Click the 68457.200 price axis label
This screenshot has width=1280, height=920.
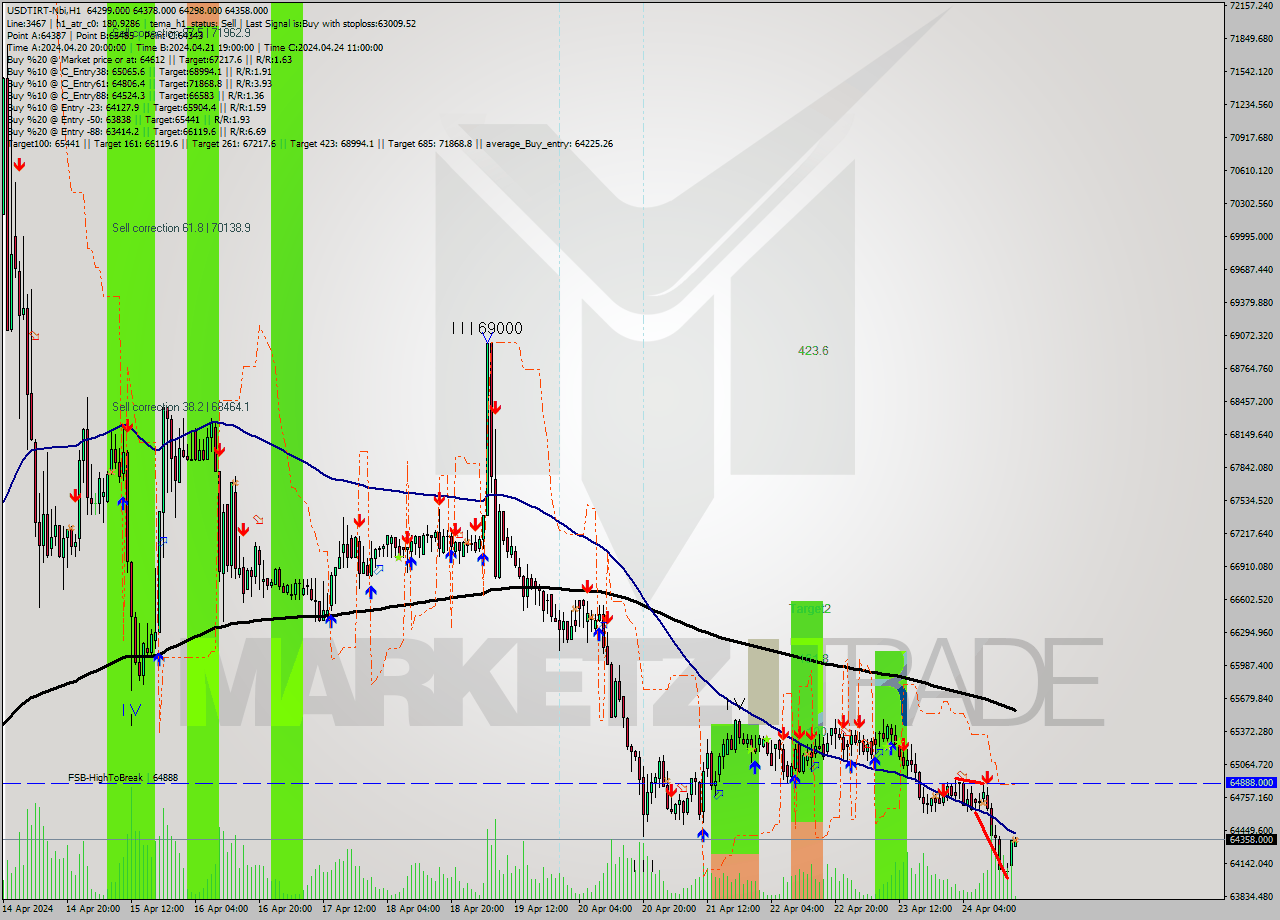tap(1250, 402)
